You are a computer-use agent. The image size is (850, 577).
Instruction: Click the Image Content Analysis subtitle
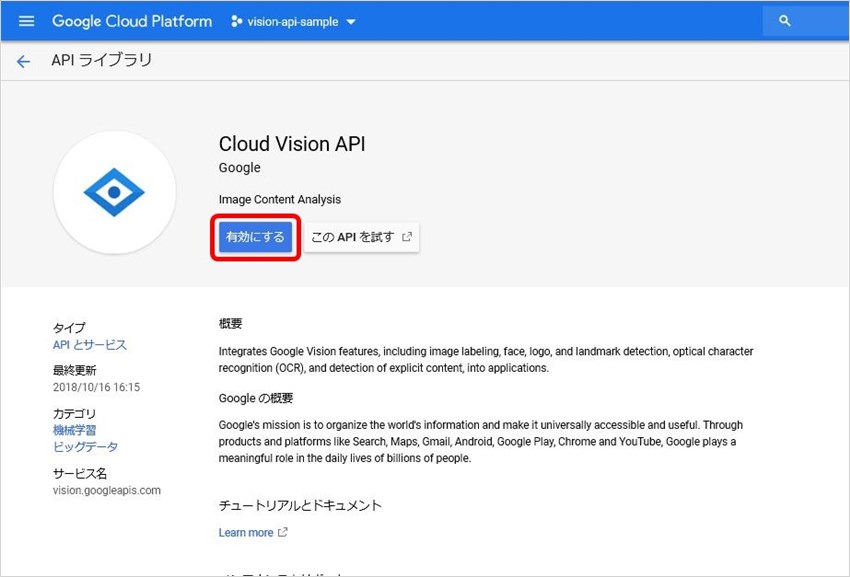280,199
